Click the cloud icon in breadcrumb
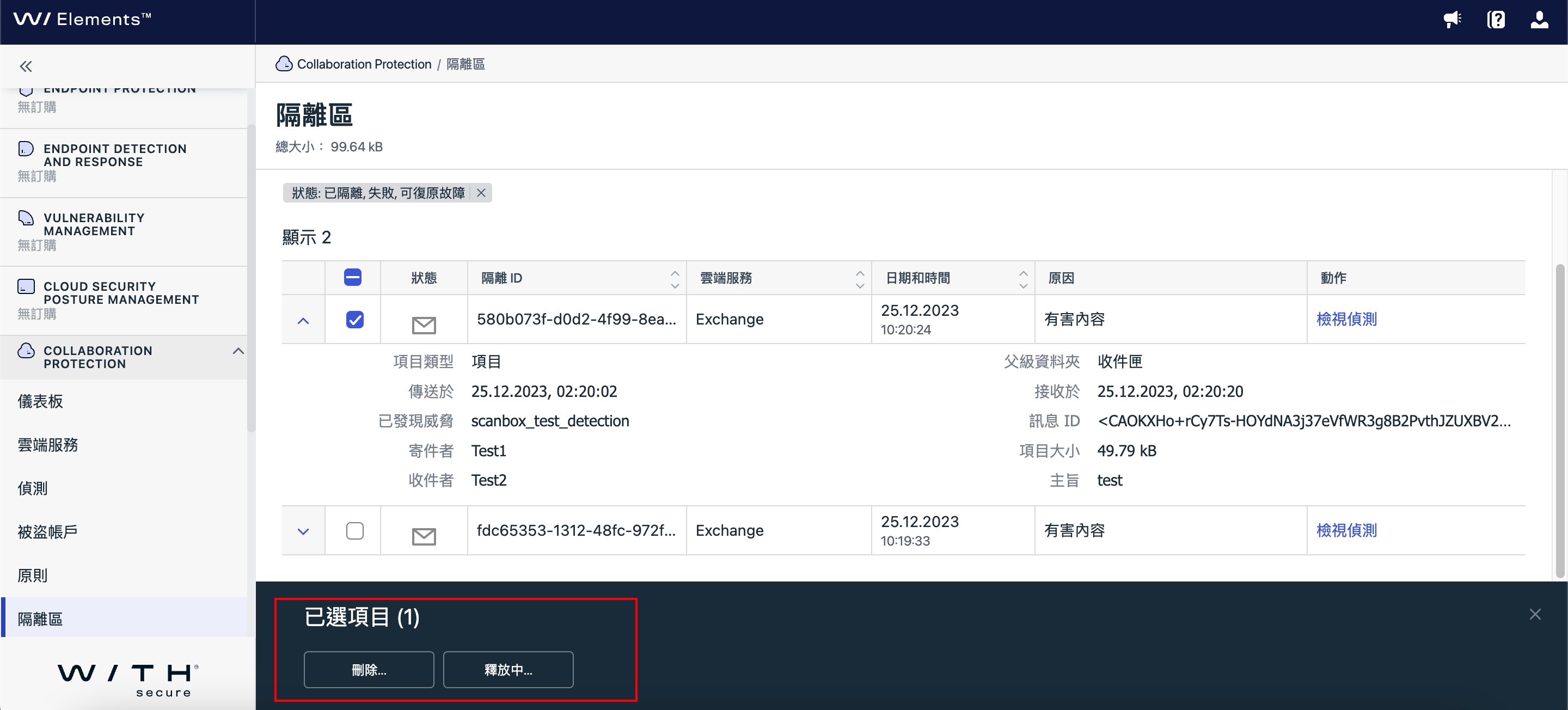This screenshot has height=710, width=1568. (x=284, y=64)
